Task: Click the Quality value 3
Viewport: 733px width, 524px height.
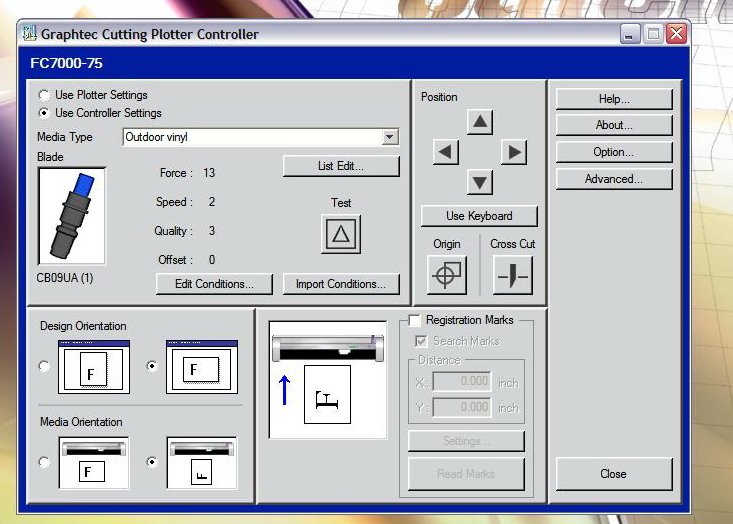Action: (x=212, y=231)
